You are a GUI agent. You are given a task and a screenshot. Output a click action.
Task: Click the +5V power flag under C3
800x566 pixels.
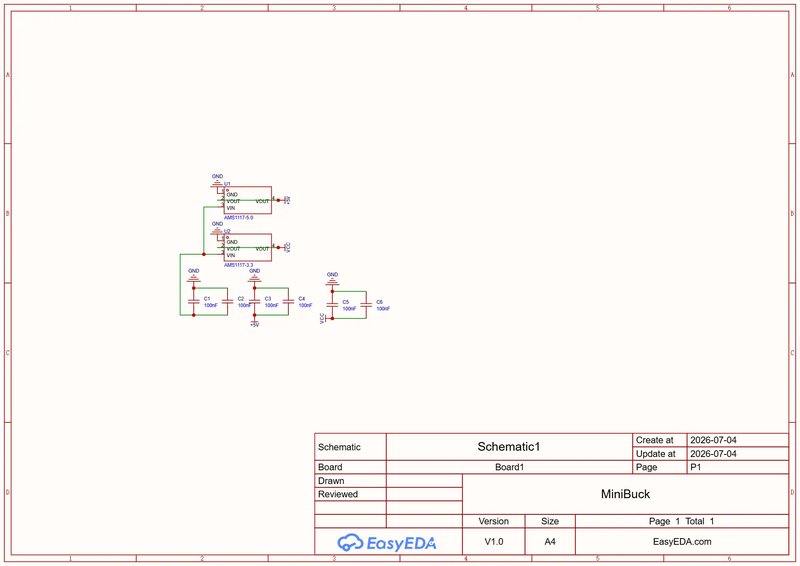click(x=255, y=324)
